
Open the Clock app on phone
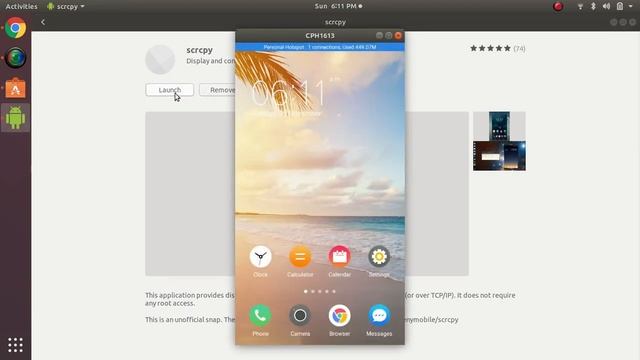pos(260,257)
